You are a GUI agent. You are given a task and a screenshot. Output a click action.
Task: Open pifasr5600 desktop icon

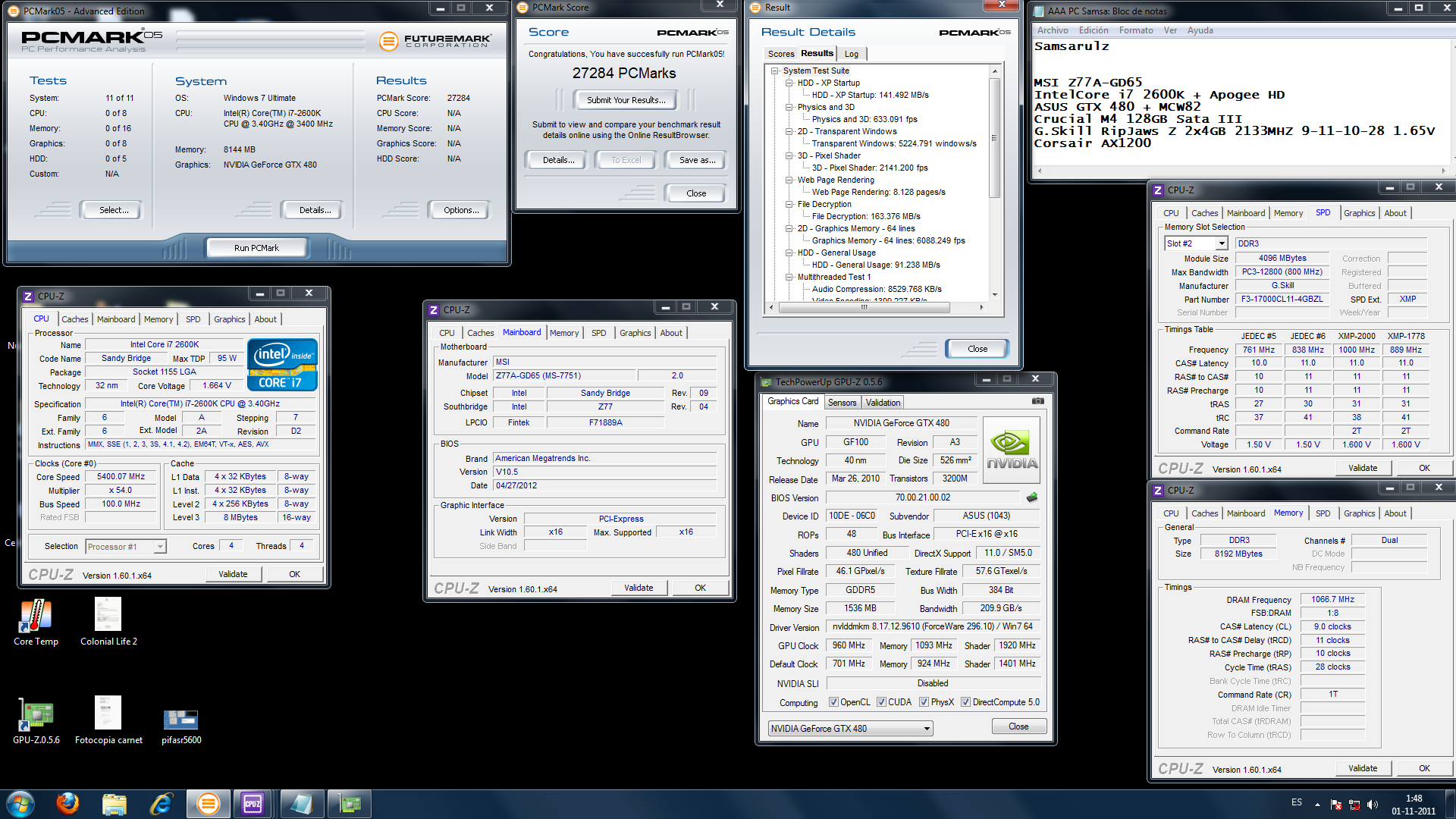tap(181, 726)
